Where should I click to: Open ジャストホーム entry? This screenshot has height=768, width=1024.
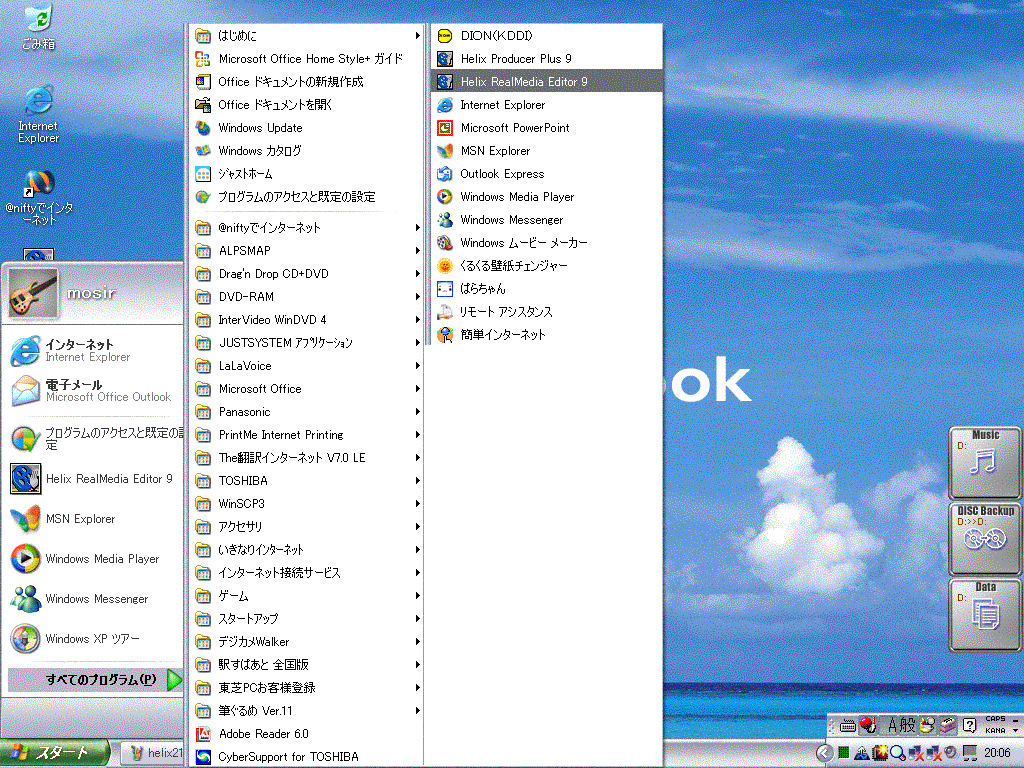tap(307, 174)
